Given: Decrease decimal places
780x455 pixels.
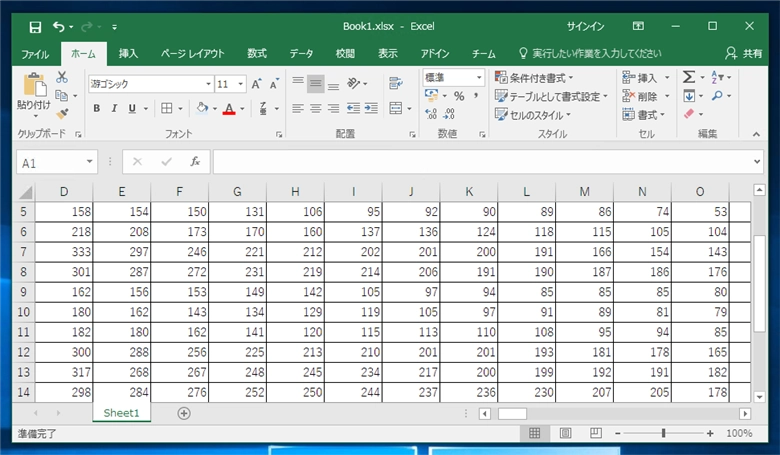Looking at the screenshot, I should tap(449, 114).
